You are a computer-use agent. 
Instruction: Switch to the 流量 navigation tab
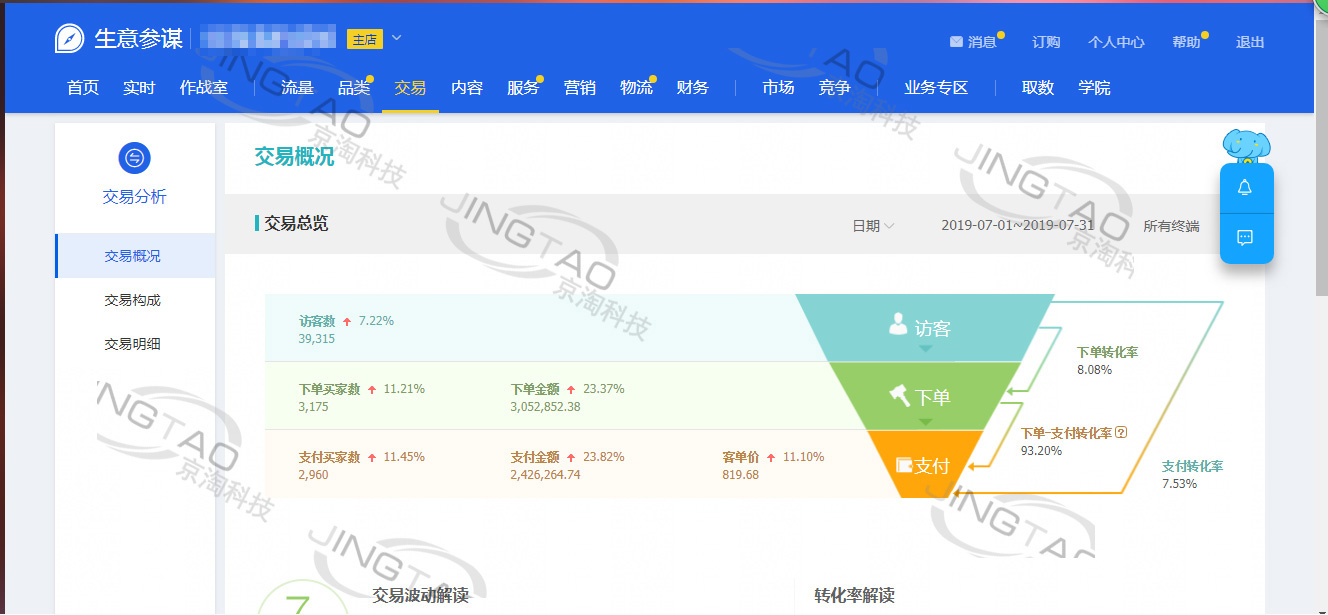(x=297, y=88)
